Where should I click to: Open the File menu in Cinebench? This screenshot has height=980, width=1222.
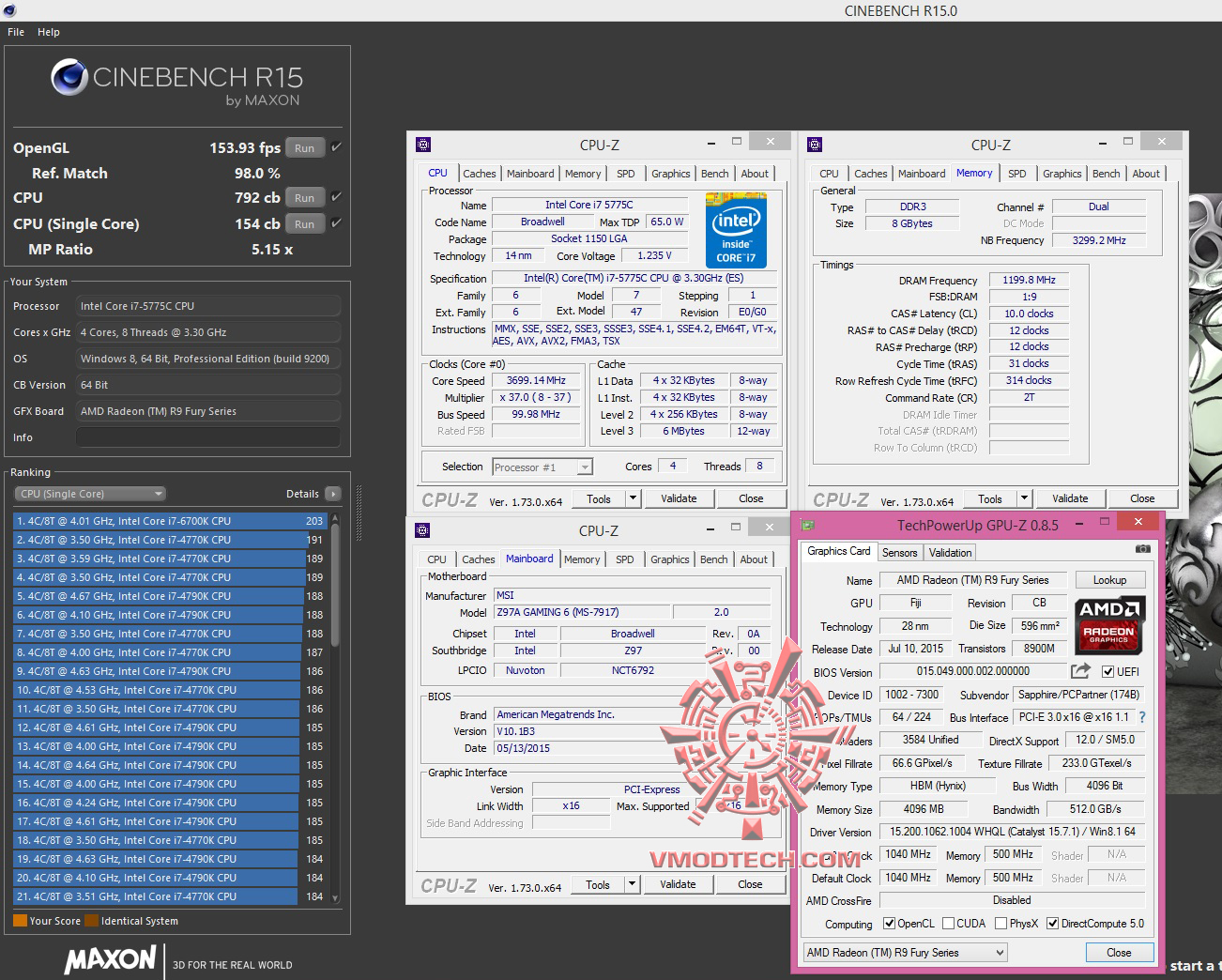point(16,32)
